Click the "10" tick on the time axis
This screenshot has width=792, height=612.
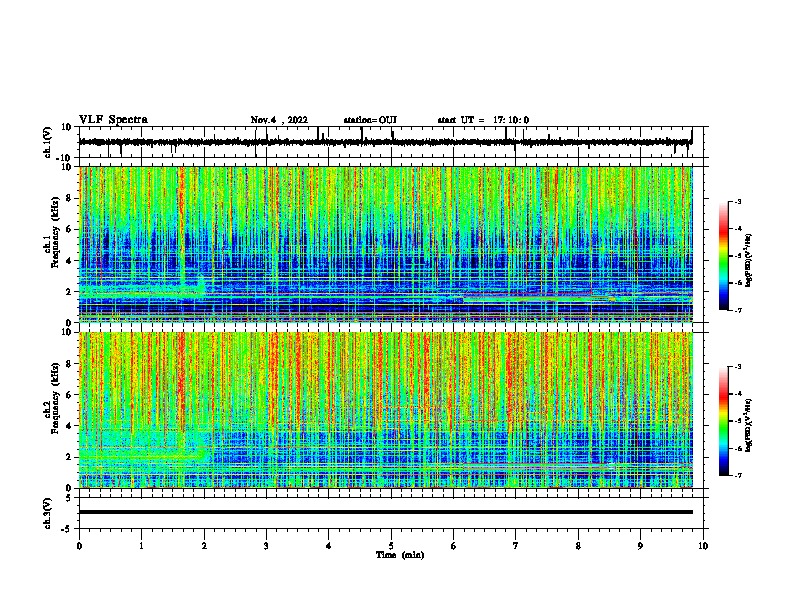tap(703, 546)
